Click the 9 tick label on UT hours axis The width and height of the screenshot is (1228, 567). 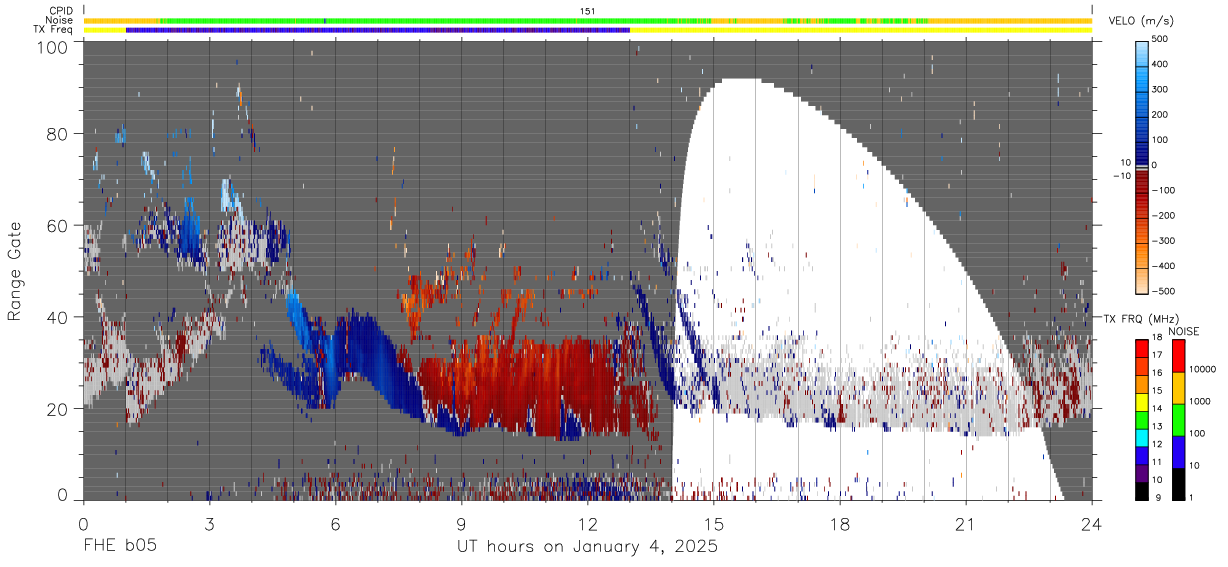coord(461,524)
